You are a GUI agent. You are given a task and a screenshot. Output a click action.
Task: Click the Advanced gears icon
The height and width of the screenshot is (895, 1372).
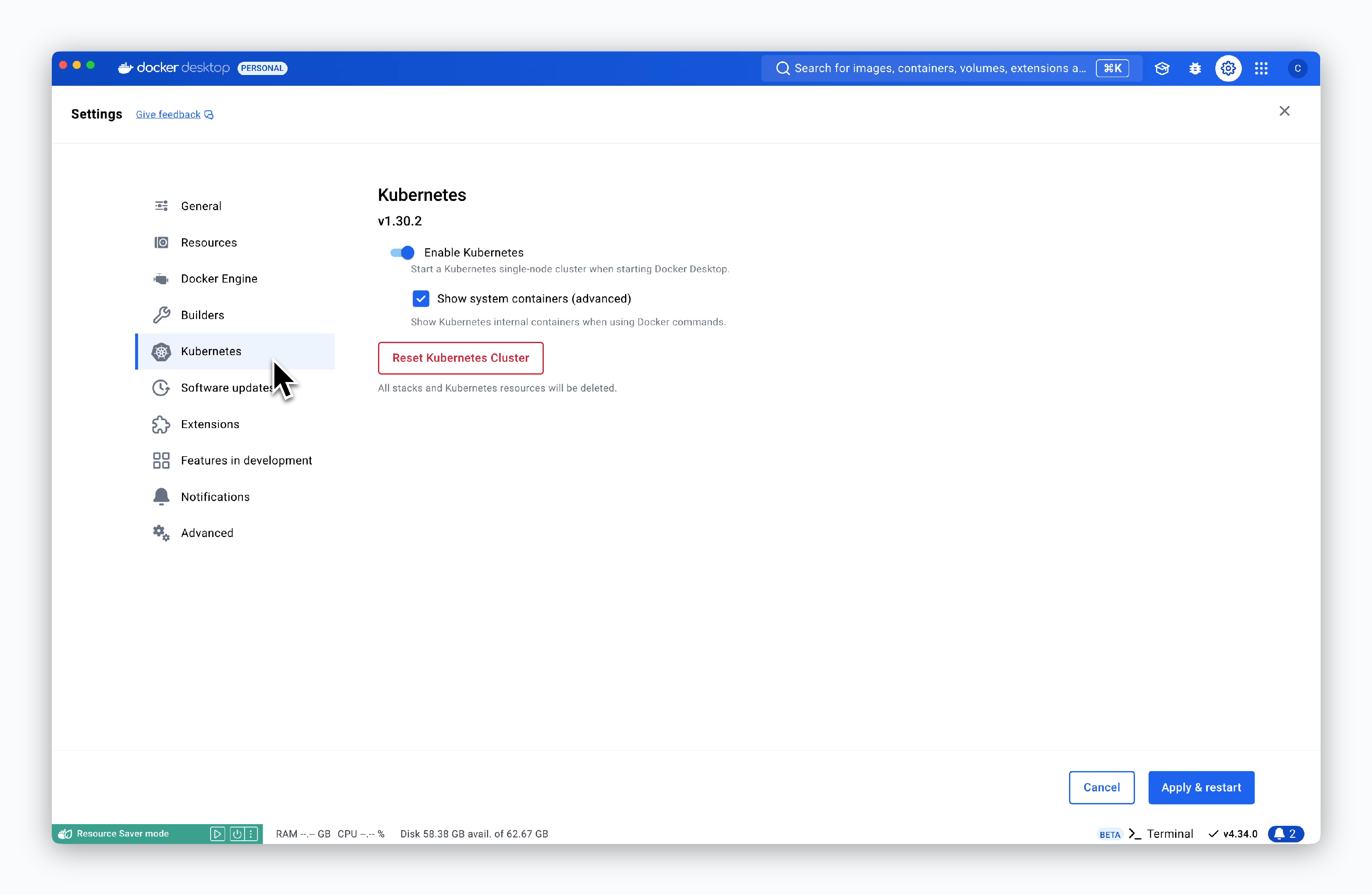click(161, 533)
